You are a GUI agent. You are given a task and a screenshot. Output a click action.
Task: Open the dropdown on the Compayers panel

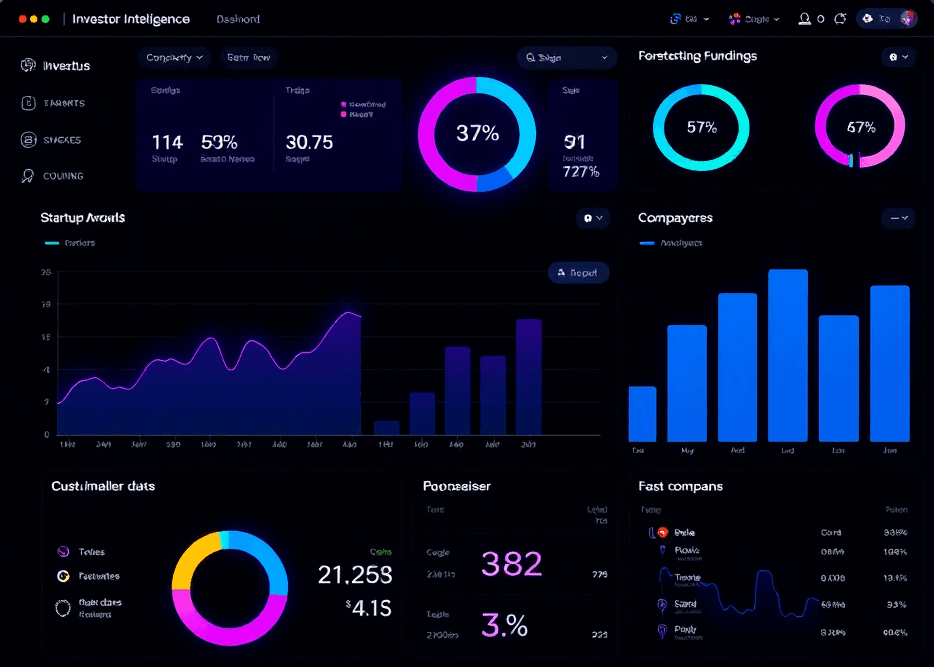897,218
